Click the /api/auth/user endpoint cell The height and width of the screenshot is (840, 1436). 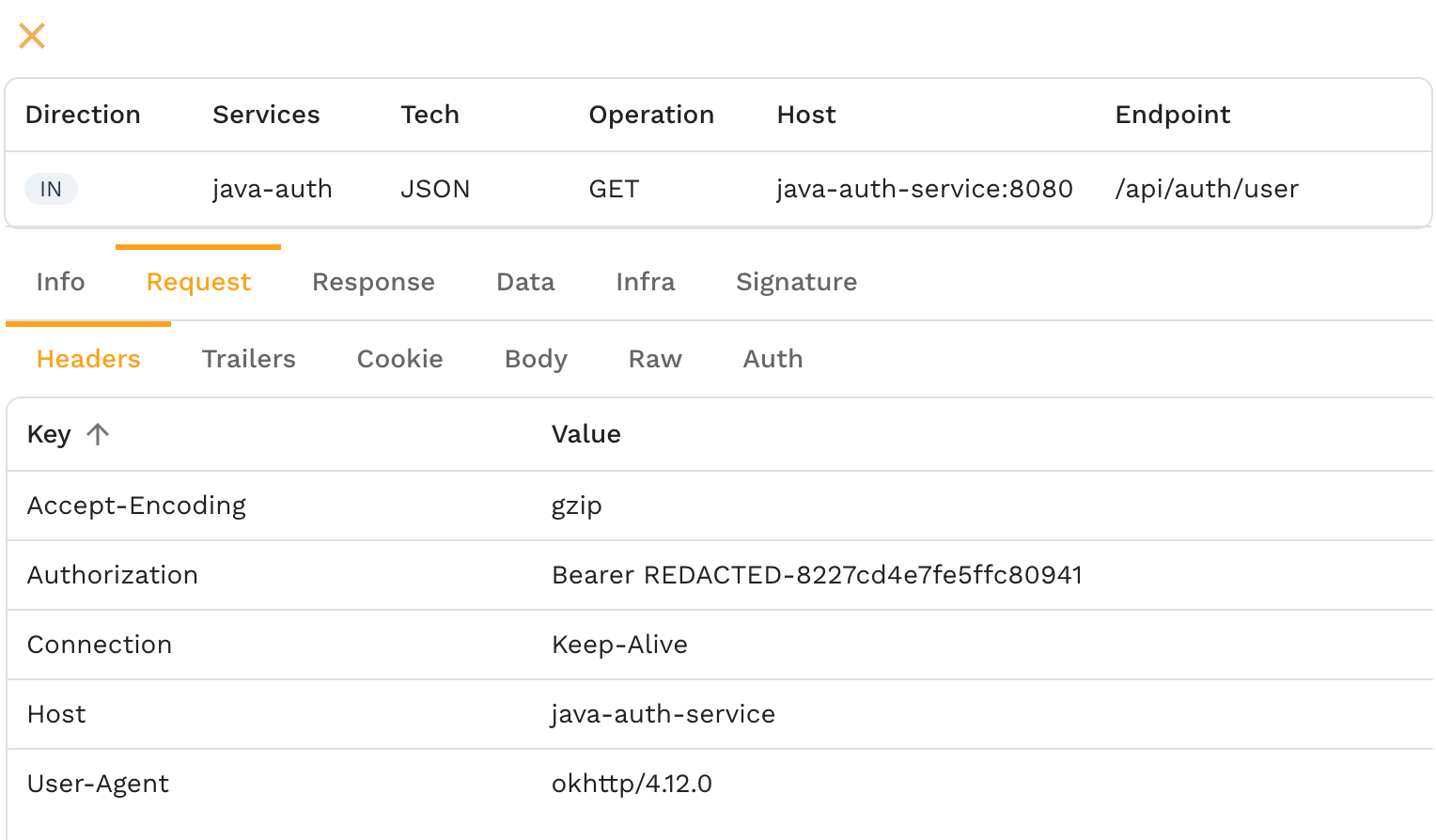click(x=1207, y=189)
